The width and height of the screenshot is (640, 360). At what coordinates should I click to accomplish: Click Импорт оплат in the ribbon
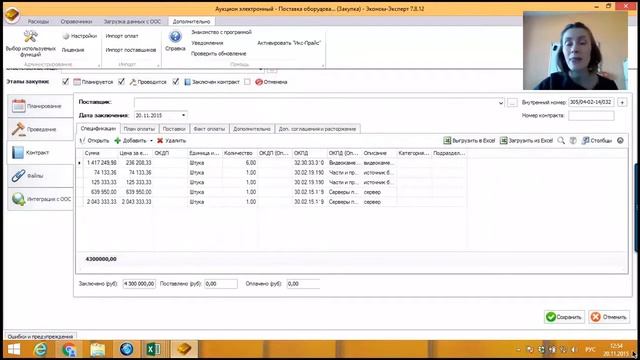click(122, 36)
